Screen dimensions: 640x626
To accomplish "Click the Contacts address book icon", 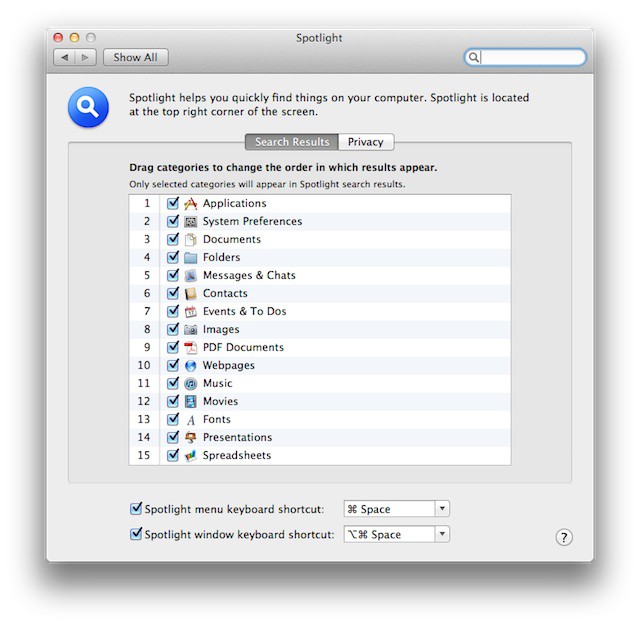I will [191, 293].
